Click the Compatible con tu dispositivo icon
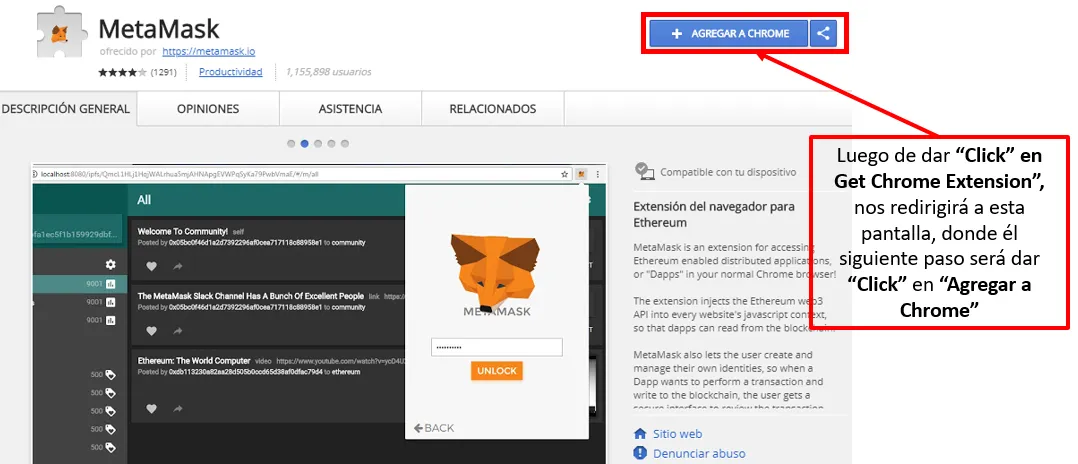The height and width of the screenshot is (464, 1078). click(644, 171)
